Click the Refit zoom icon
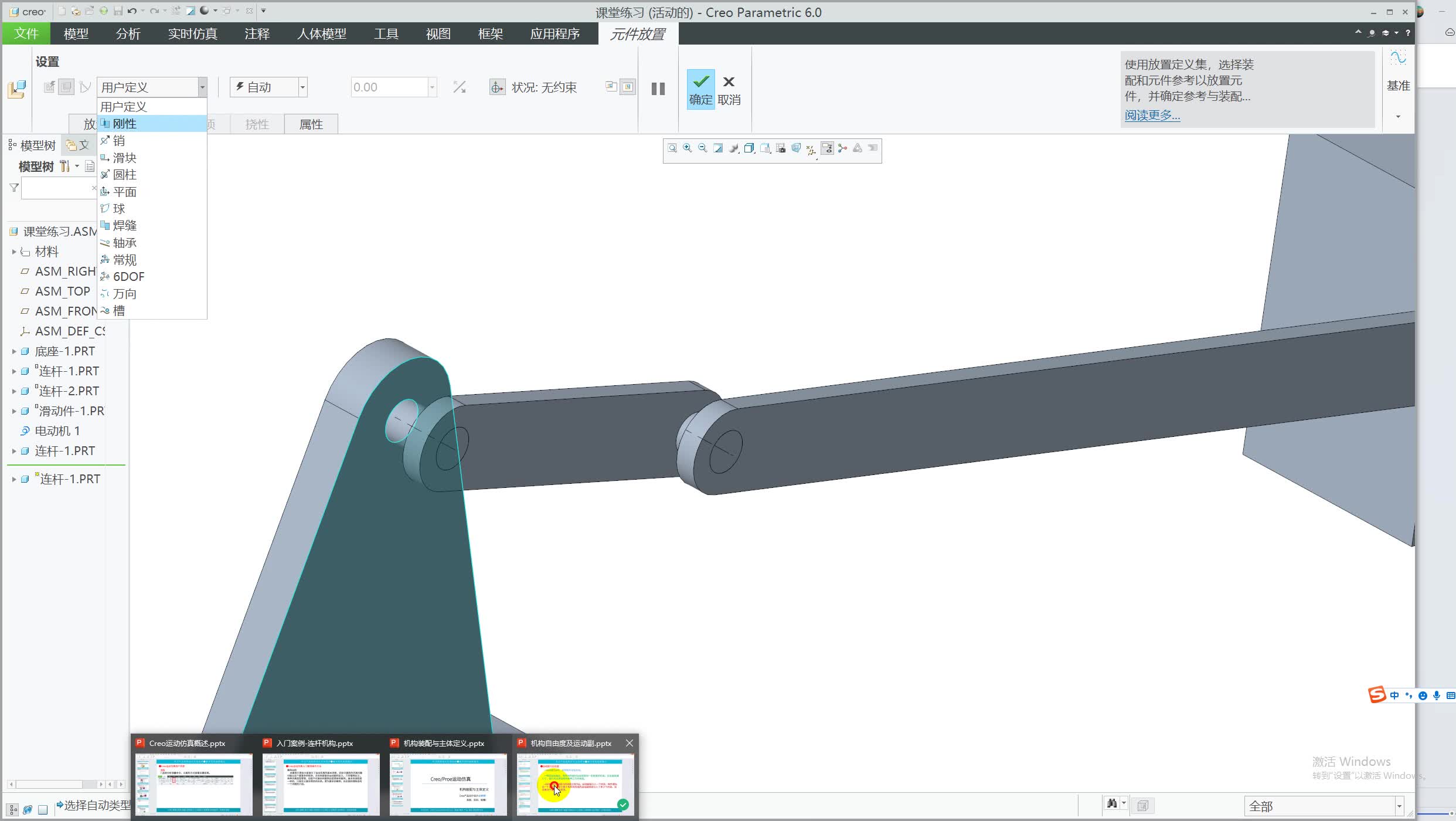Viewport: 1456px width, 821px height. (672, 148)
